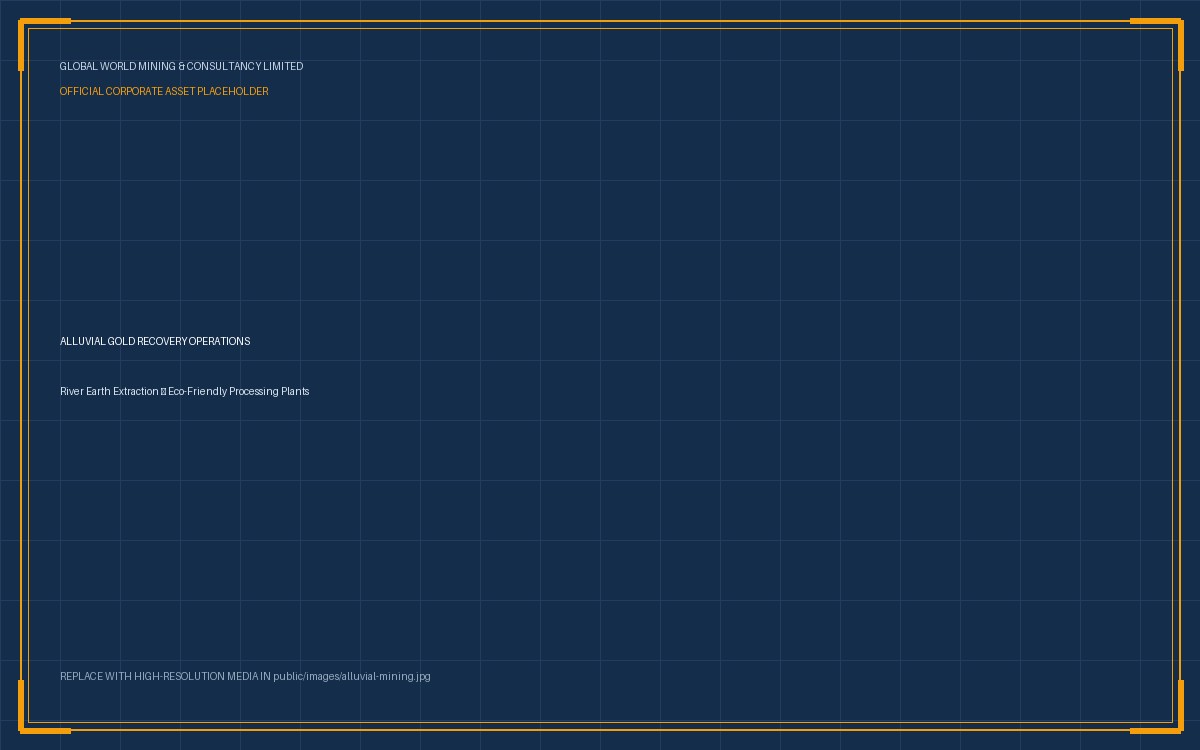Click the 'ALLUVIAL GOLD RECOVERY OPERATIONS' title
The image size is (1200, 750).
tap(155, 341)
